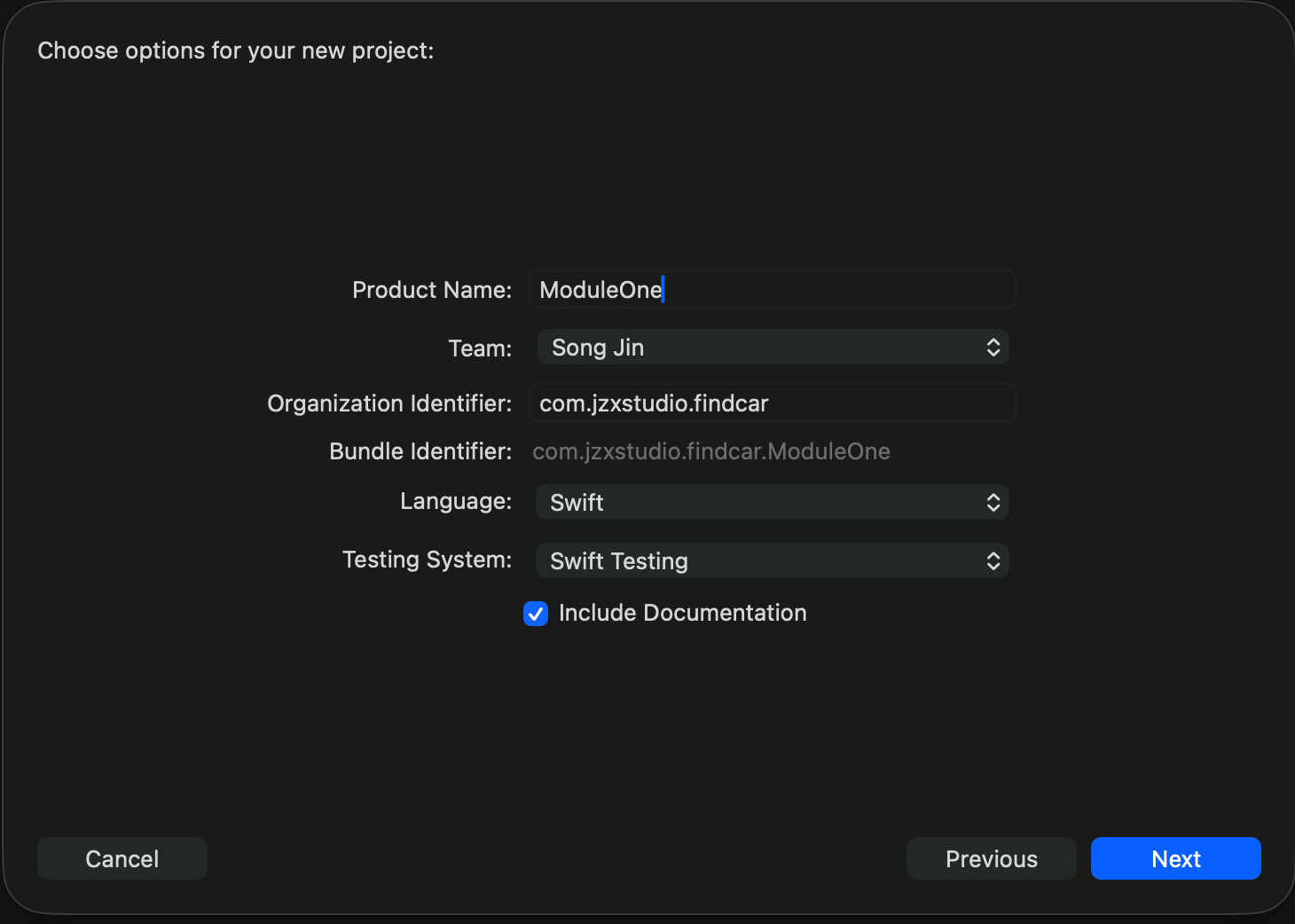This screenshot has width=1295, height=924.
Task: Click the Language label text
Action: (x=456, y=501)
